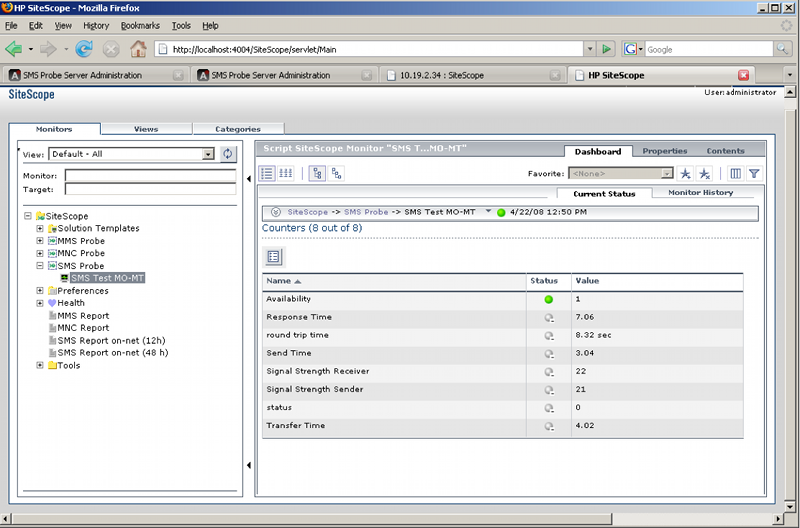Screen dimensions: 800x528
Task: Open the URL history dropdown arrow
Action: point(590,49)
